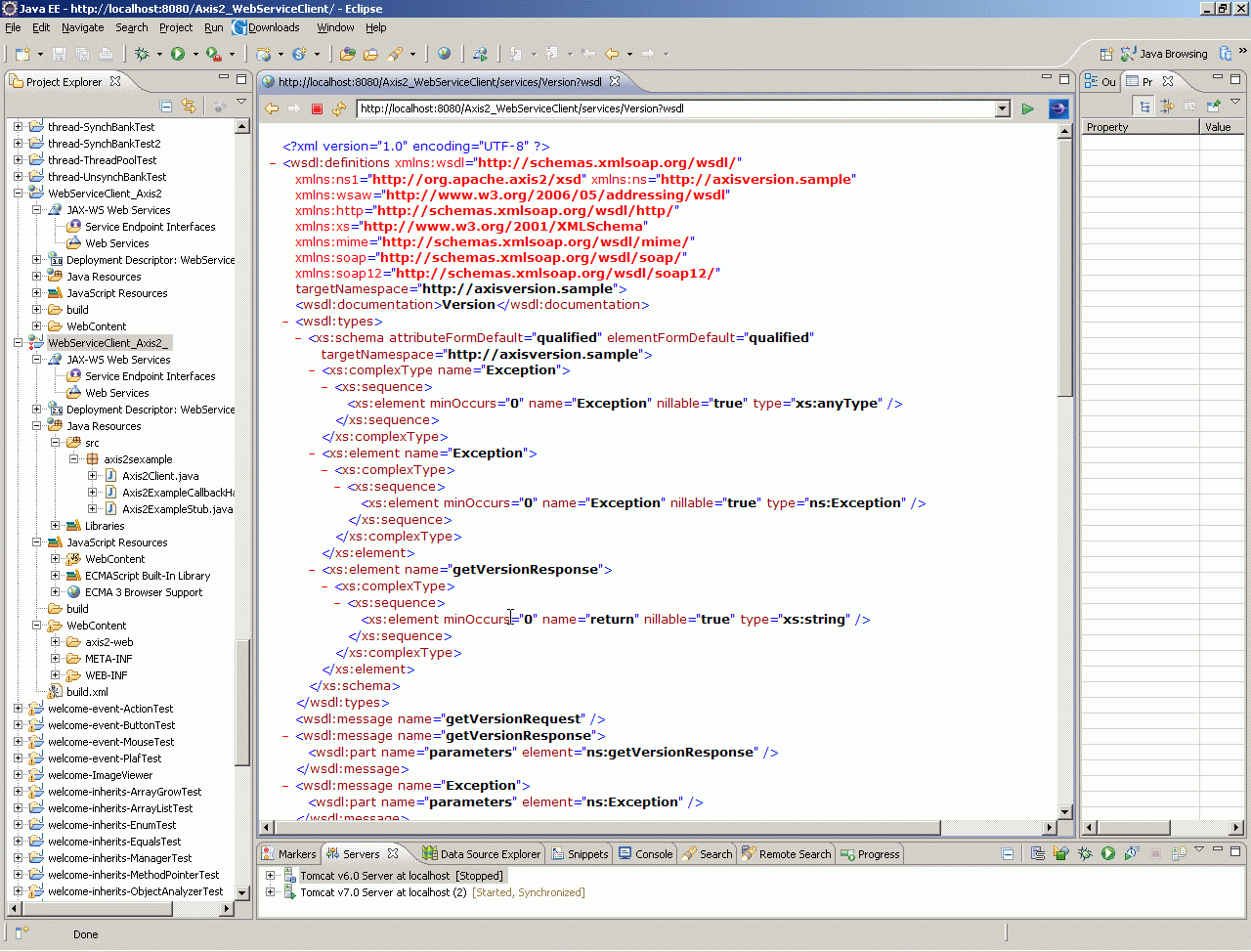Screen dimensions: 1251x952
Task: Select the welcome-ImageViewer project
Action: pyautogui.click(x=100, y=775)
